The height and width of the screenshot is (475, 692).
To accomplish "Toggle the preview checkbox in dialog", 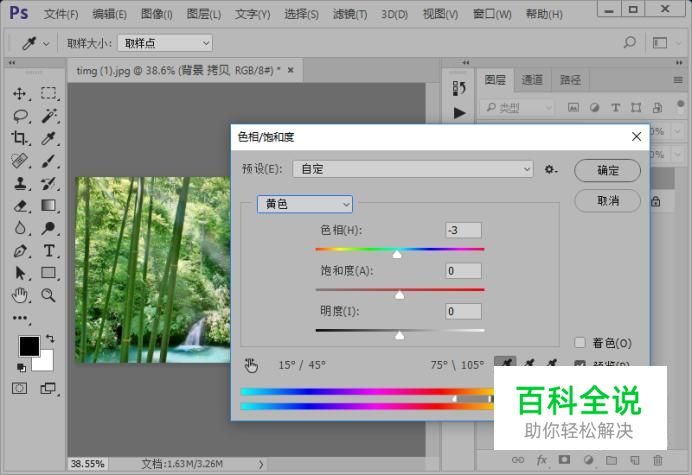I will (580, 364).
